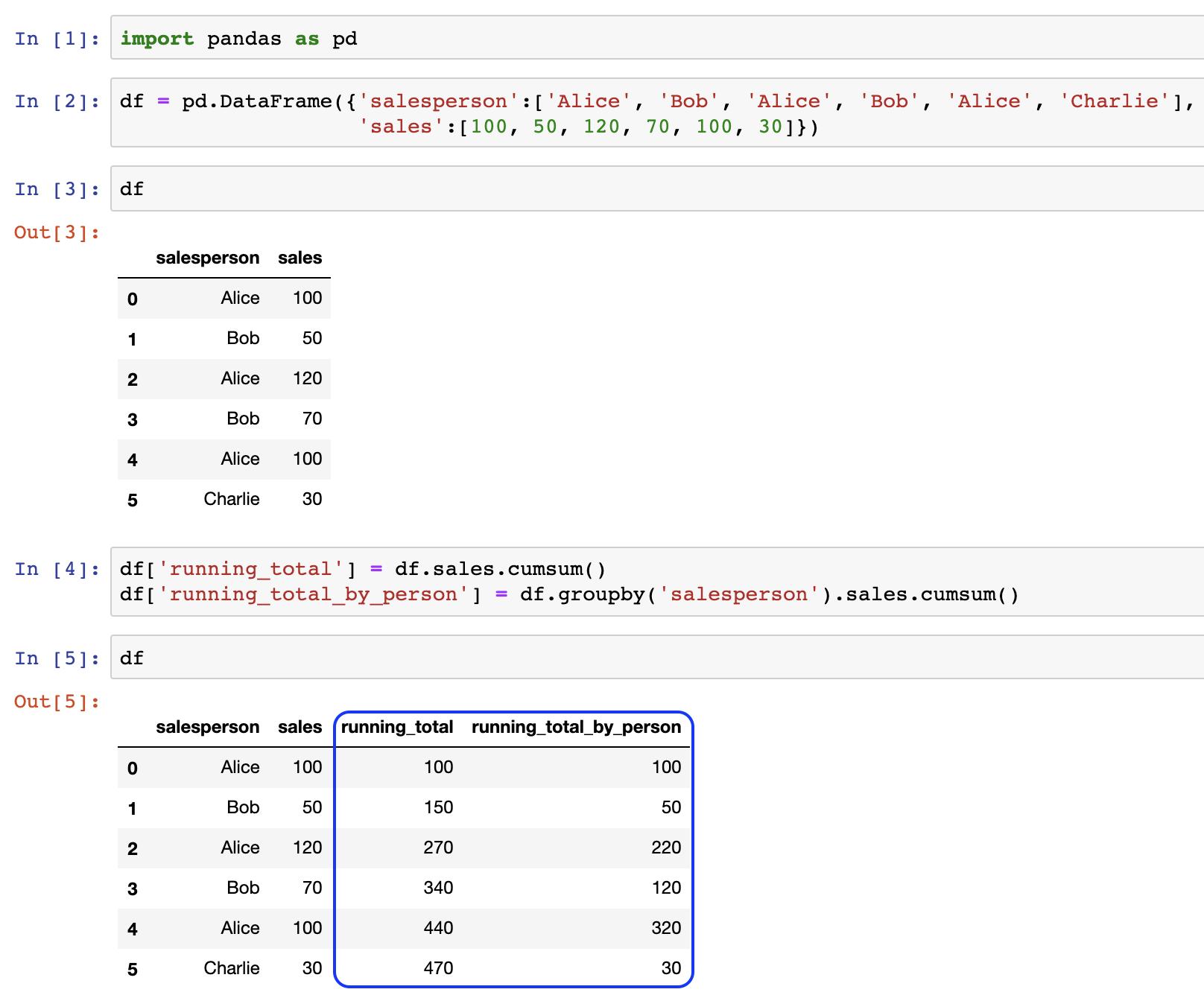
Task: Click the DataFrame definition code cell
Action: click(657, 113)
